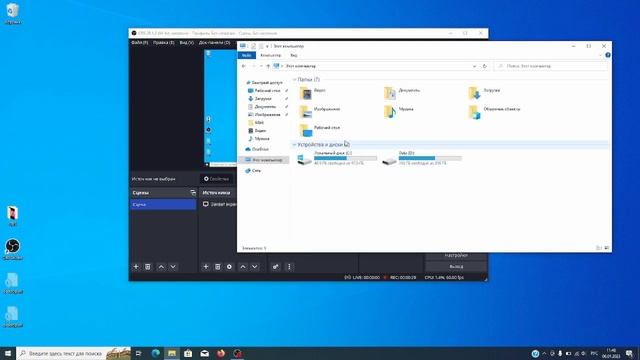Open OBS Файл menu
640x360 pixels.
(140, 42)
